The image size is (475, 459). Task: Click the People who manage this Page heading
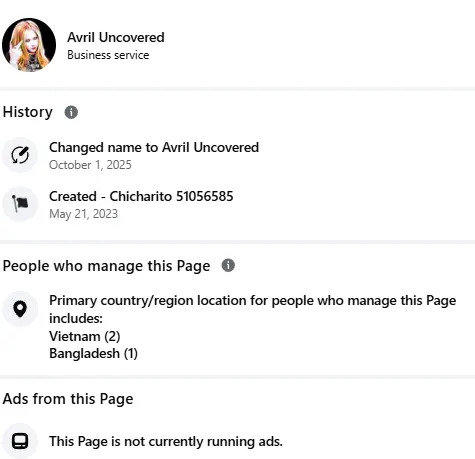coord(106,266)
